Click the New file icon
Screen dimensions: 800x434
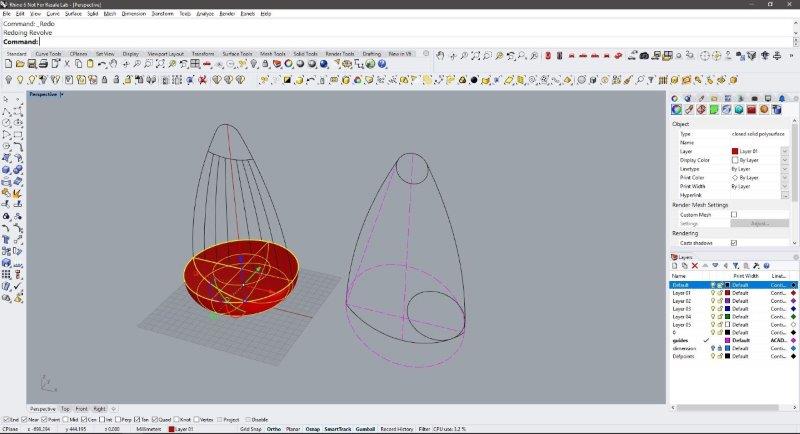8,64
